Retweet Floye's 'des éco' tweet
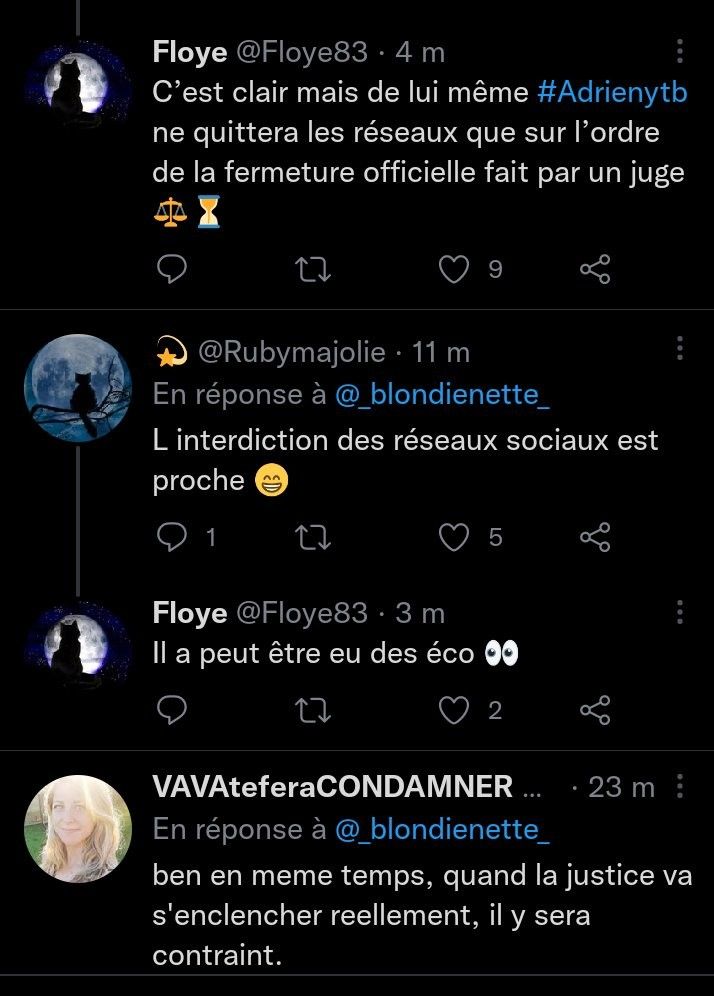Viewport: 714px width, 996px height. tap(316, 710)
